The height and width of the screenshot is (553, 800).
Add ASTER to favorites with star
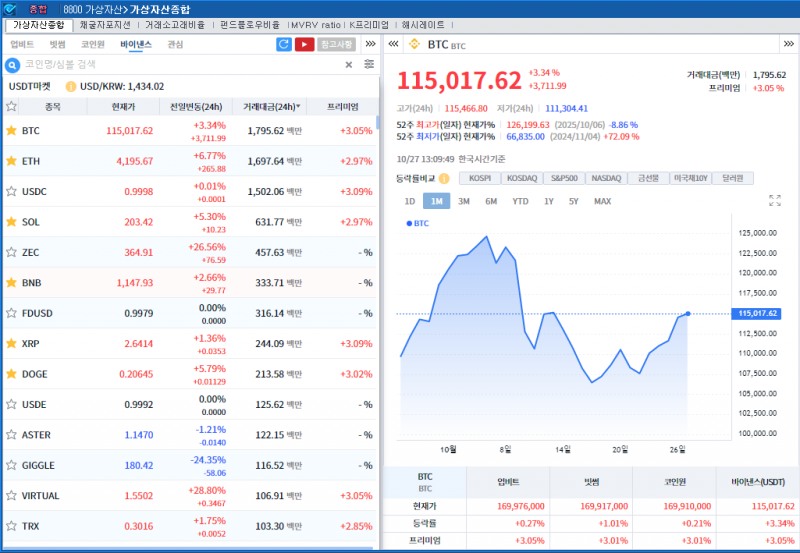(11, 435)
